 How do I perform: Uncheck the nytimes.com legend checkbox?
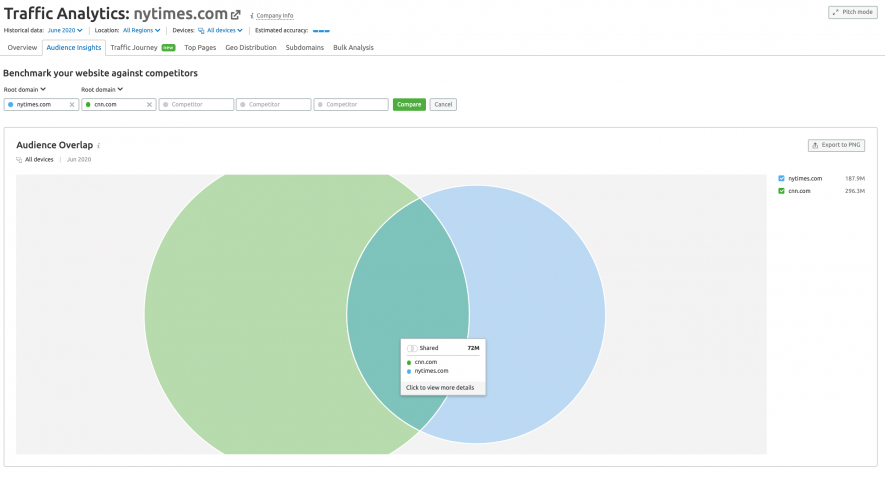click(x=781, y=178)
